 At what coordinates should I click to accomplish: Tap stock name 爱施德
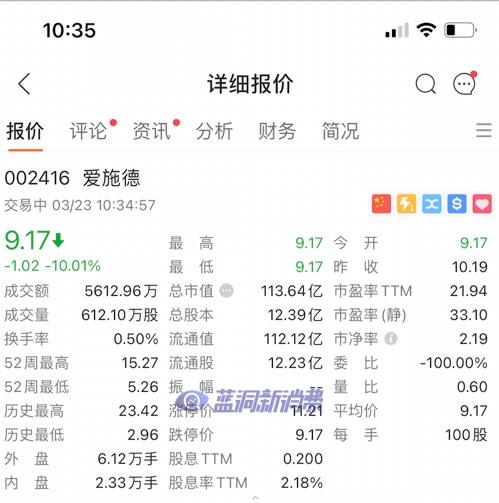(x=111, y=178)
